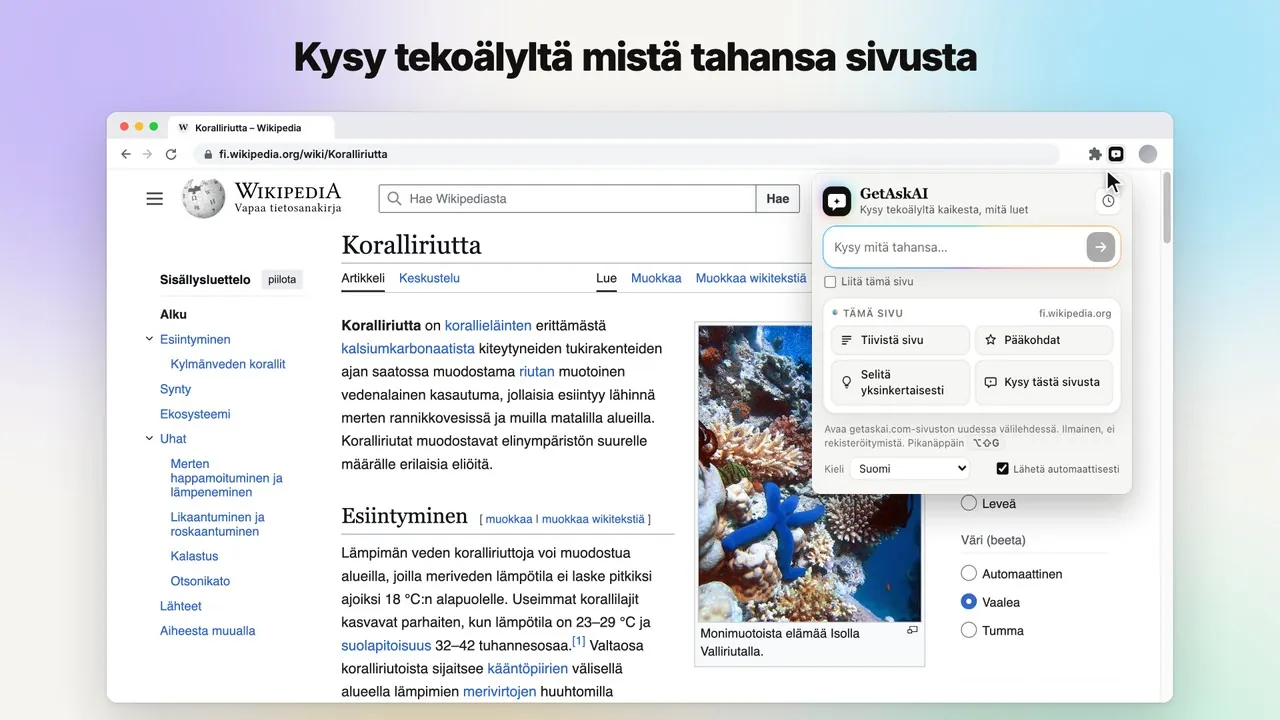Select the 'Tumma' color radio button
Screen dimensions: 1280x720
968,630
